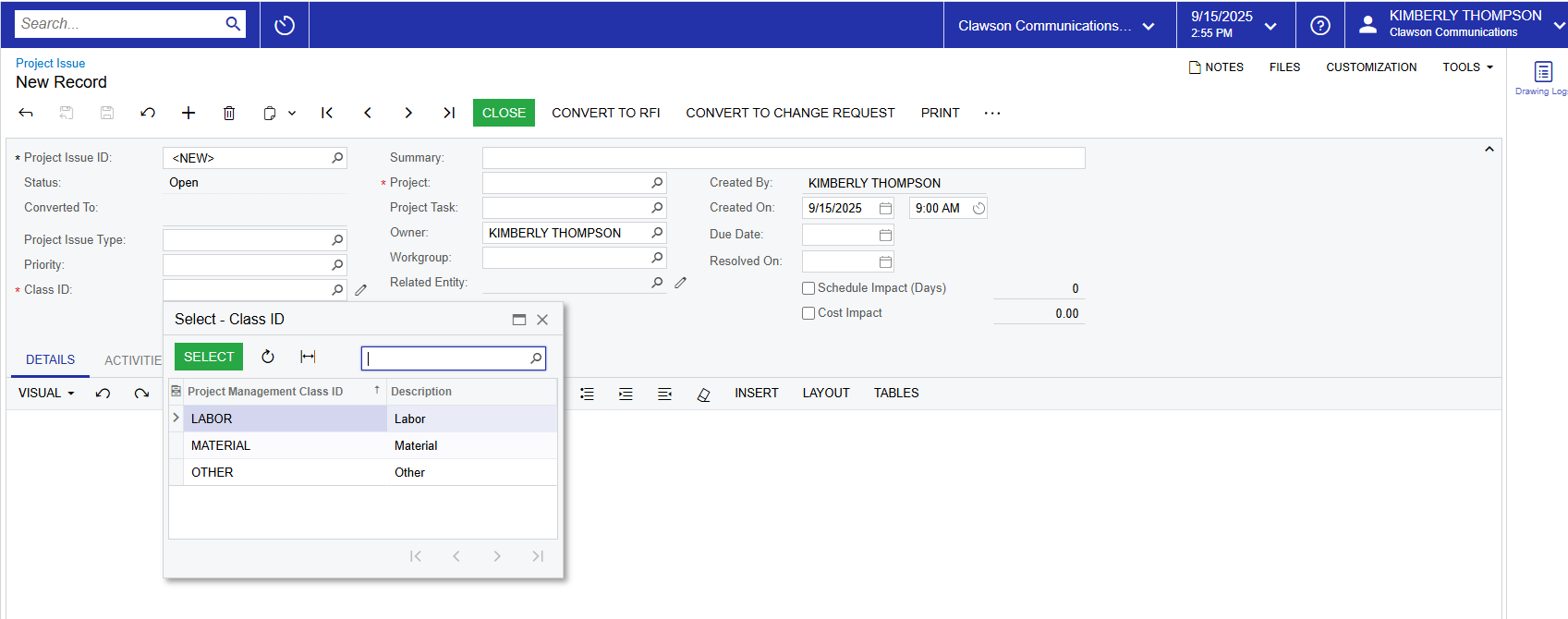
Task: Open the Visual editor mode dropdown
Action: coord(46,394)
